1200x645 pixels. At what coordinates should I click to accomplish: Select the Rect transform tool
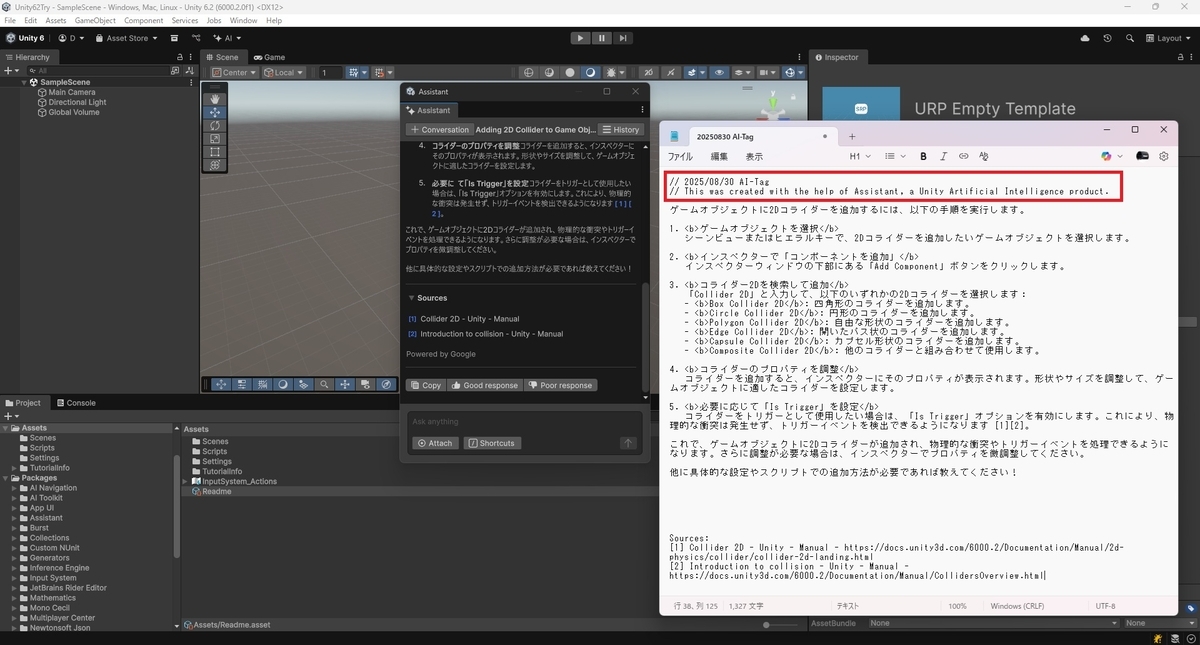click(x=214, y=152)
